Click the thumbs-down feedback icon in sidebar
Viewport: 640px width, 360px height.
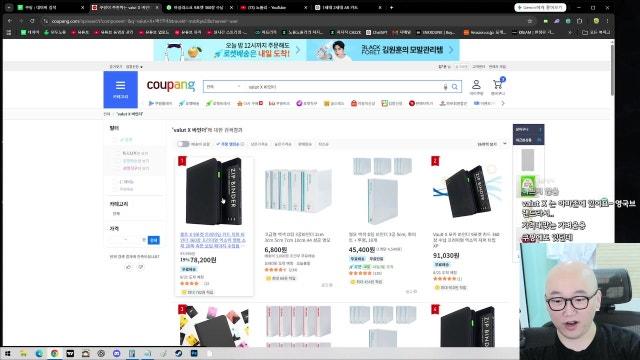click(141, 267)
